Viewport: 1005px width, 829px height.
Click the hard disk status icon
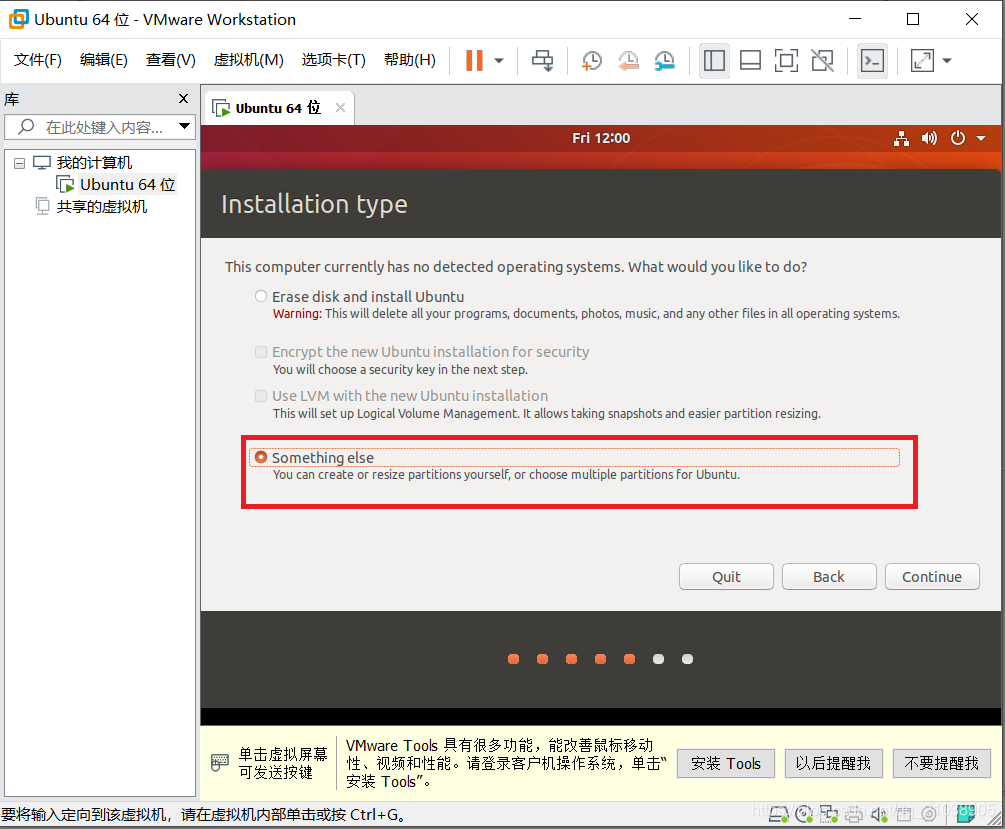[x=778, y=814]
